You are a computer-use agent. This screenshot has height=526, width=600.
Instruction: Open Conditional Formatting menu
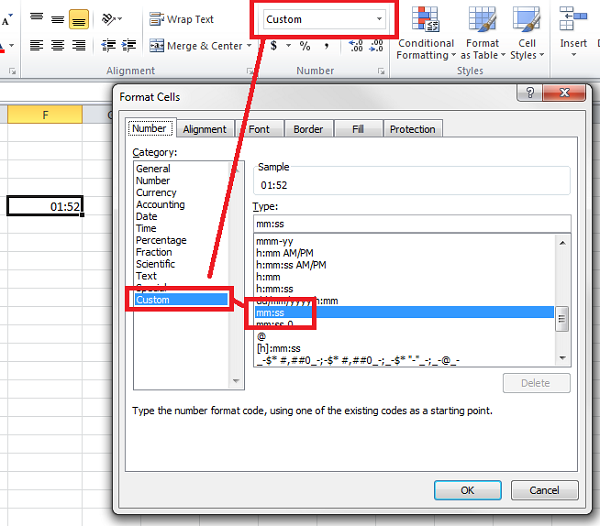[426, 33]
